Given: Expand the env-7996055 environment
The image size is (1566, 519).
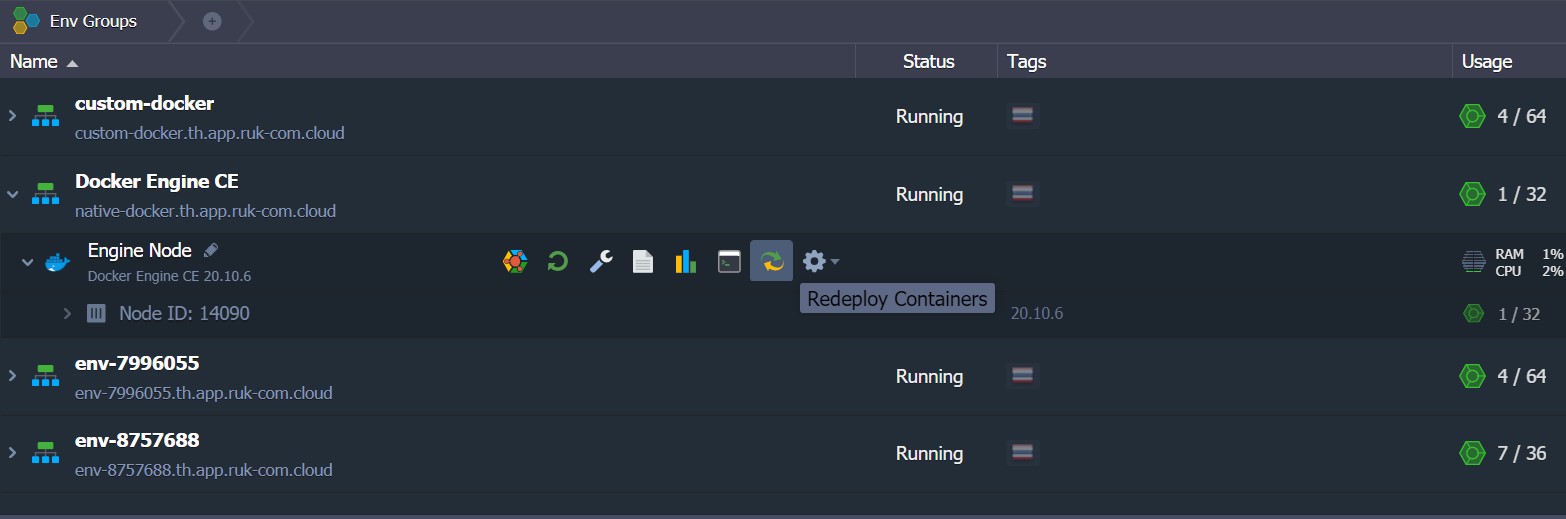Looking at the screenshot, I should [x=13, y=375].
